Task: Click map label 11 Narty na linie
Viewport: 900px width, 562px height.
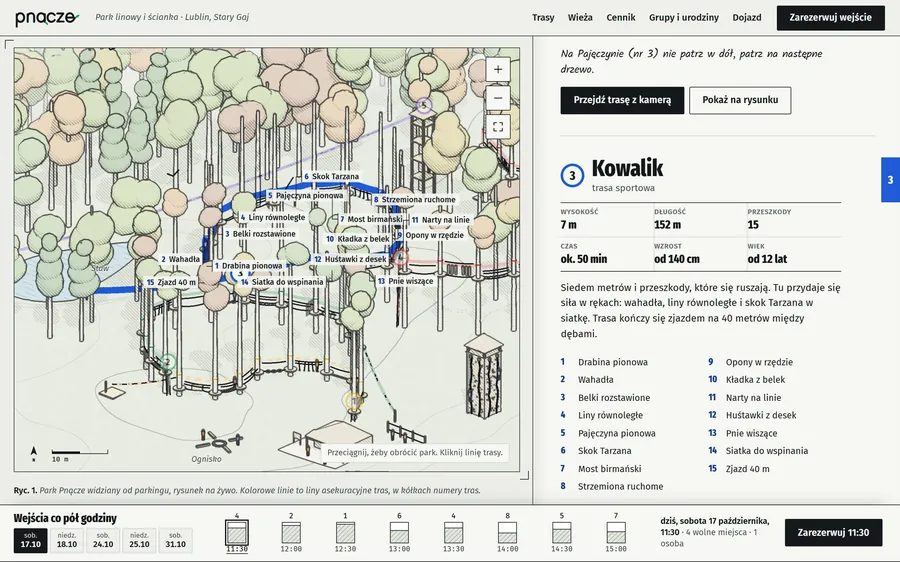Action: click(x=441, y=220)
